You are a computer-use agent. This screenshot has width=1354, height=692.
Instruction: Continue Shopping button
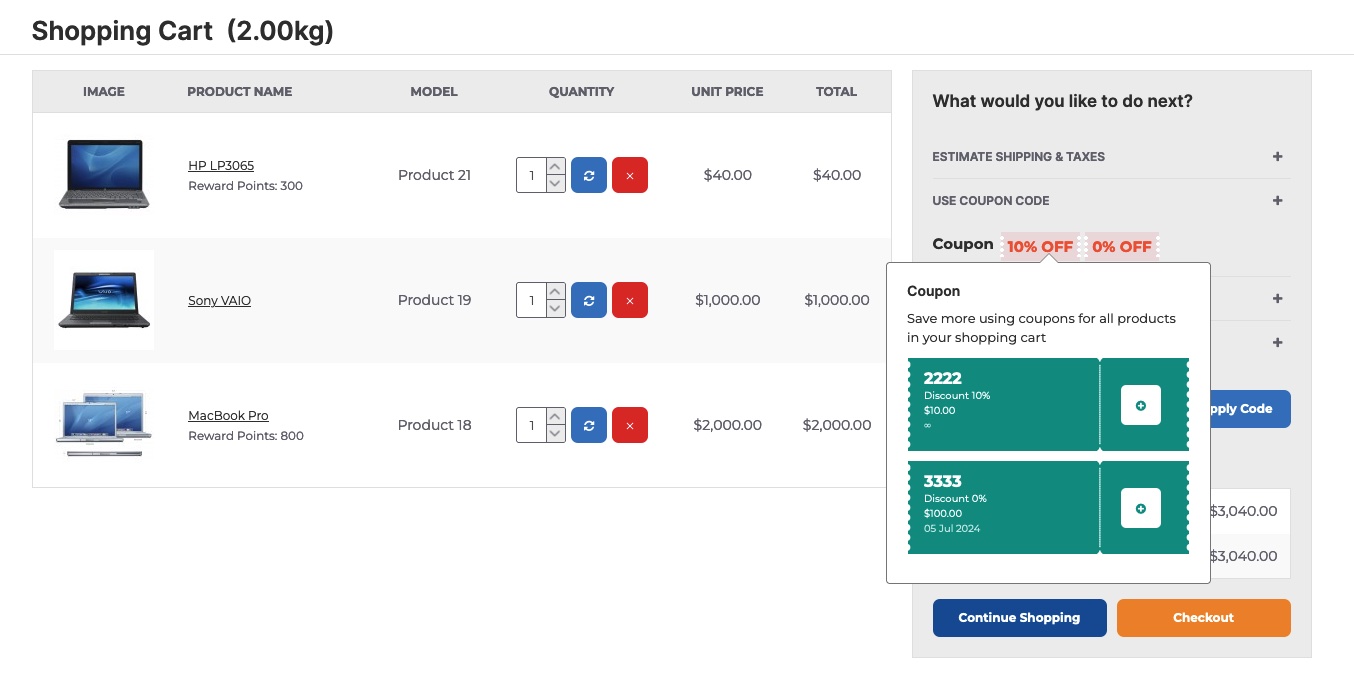(1019, 618)
